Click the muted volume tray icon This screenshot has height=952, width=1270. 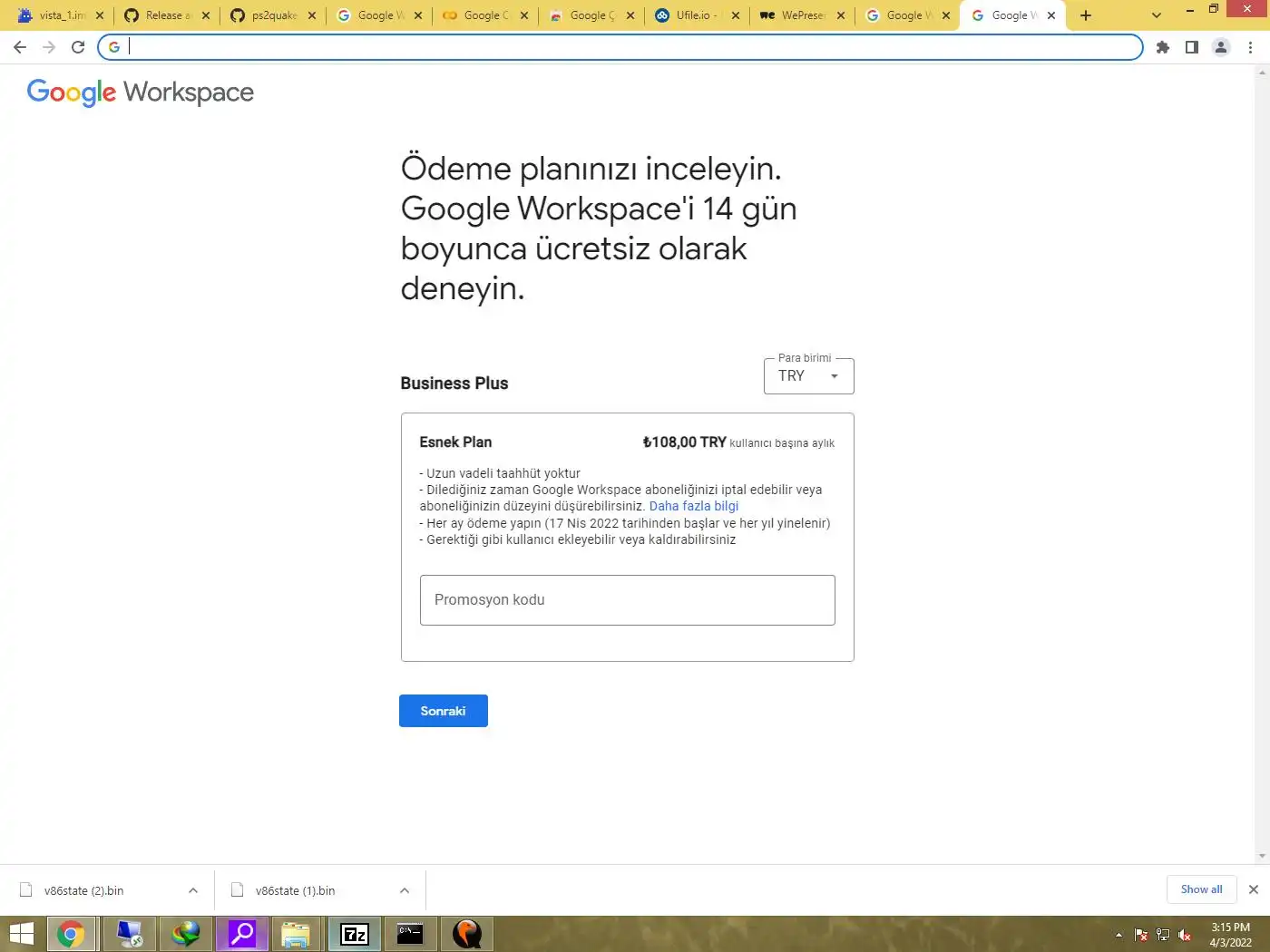[1185, 935]
